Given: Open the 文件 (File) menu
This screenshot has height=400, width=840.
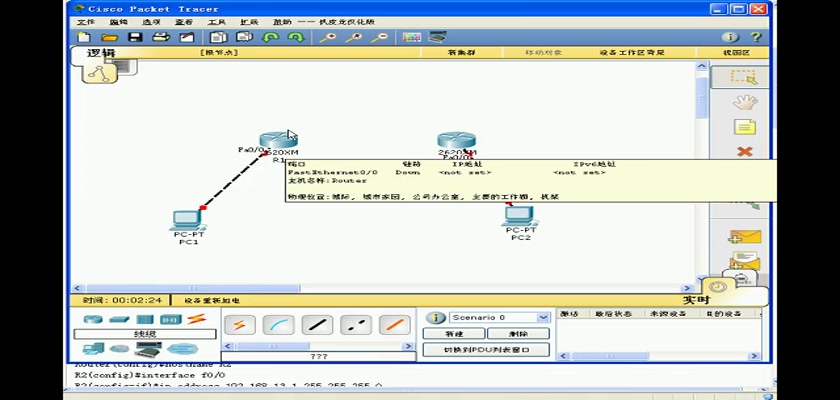Looking at the screenshot, I should (86, 22).
